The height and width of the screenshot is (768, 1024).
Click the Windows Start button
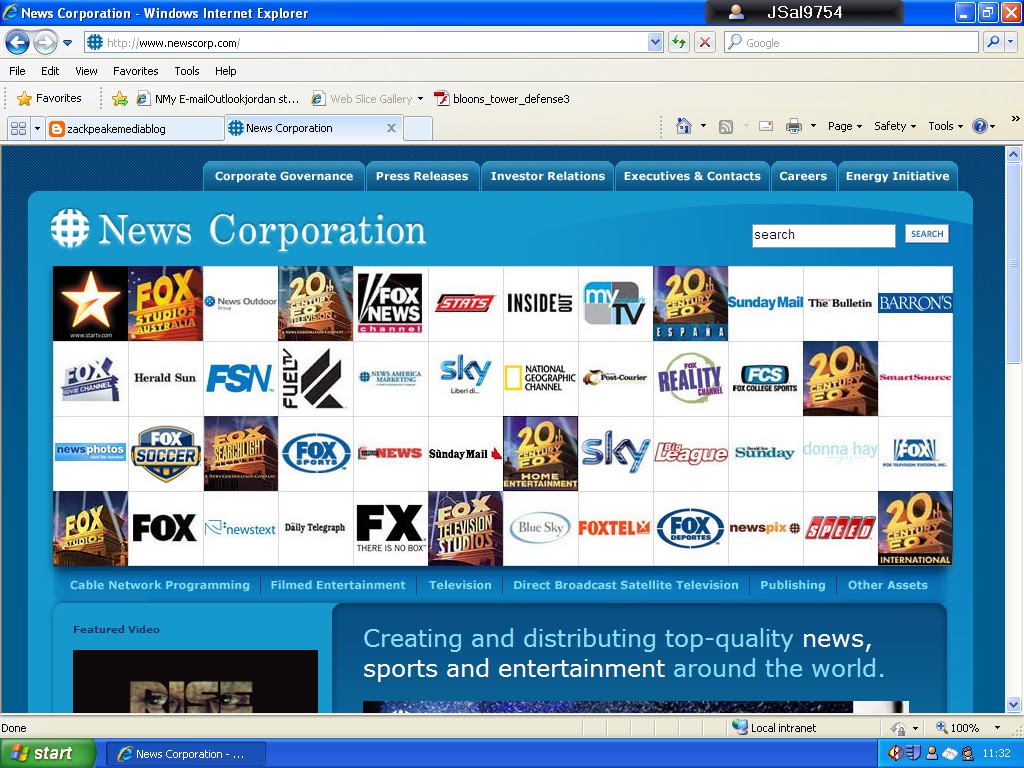[47, 754]
